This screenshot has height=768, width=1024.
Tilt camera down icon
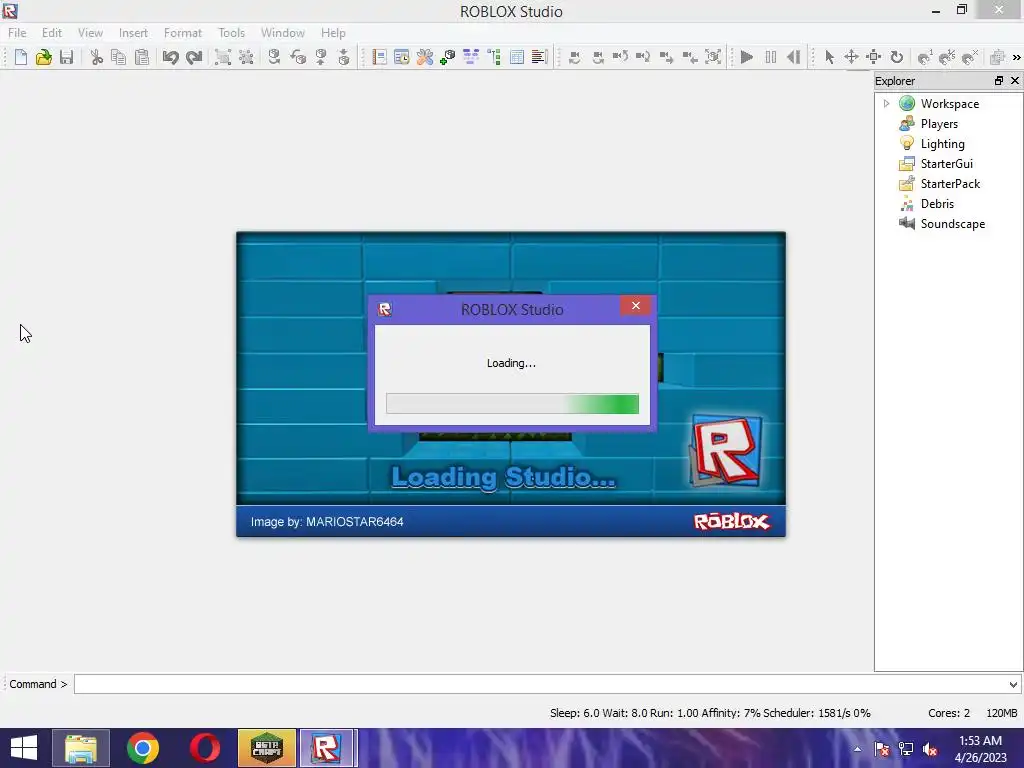point(643,57)
